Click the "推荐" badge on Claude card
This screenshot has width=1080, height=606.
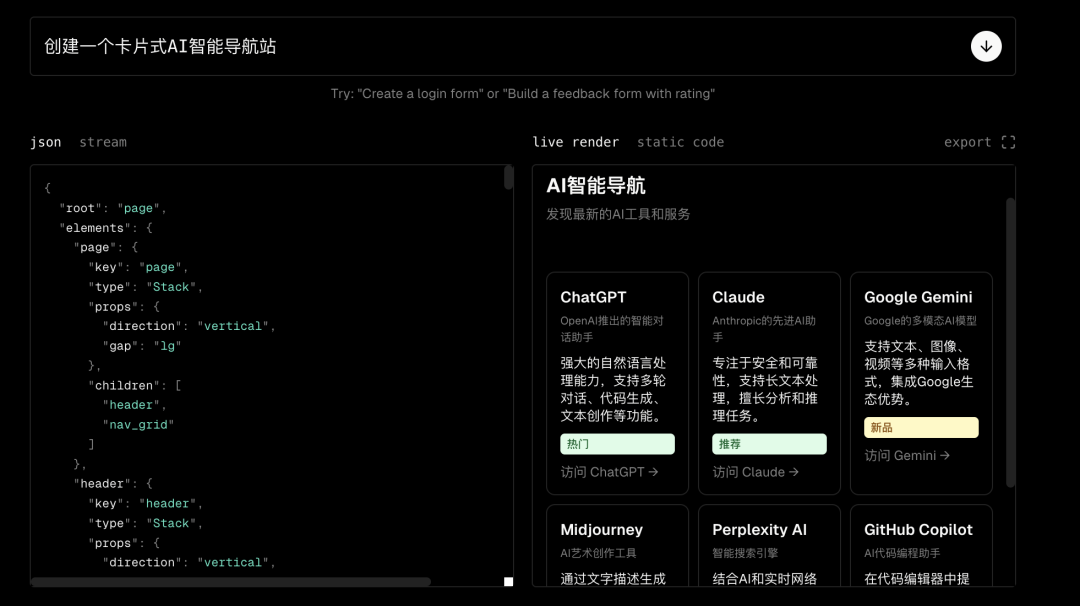click(769, 443)
